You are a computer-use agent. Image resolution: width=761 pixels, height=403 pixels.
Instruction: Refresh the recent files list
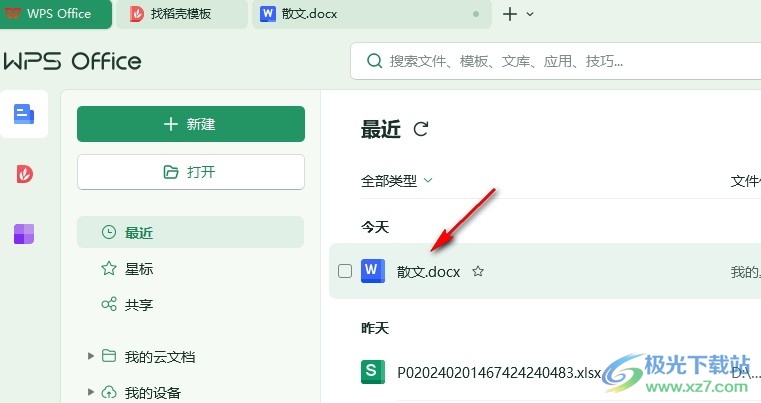421,129
